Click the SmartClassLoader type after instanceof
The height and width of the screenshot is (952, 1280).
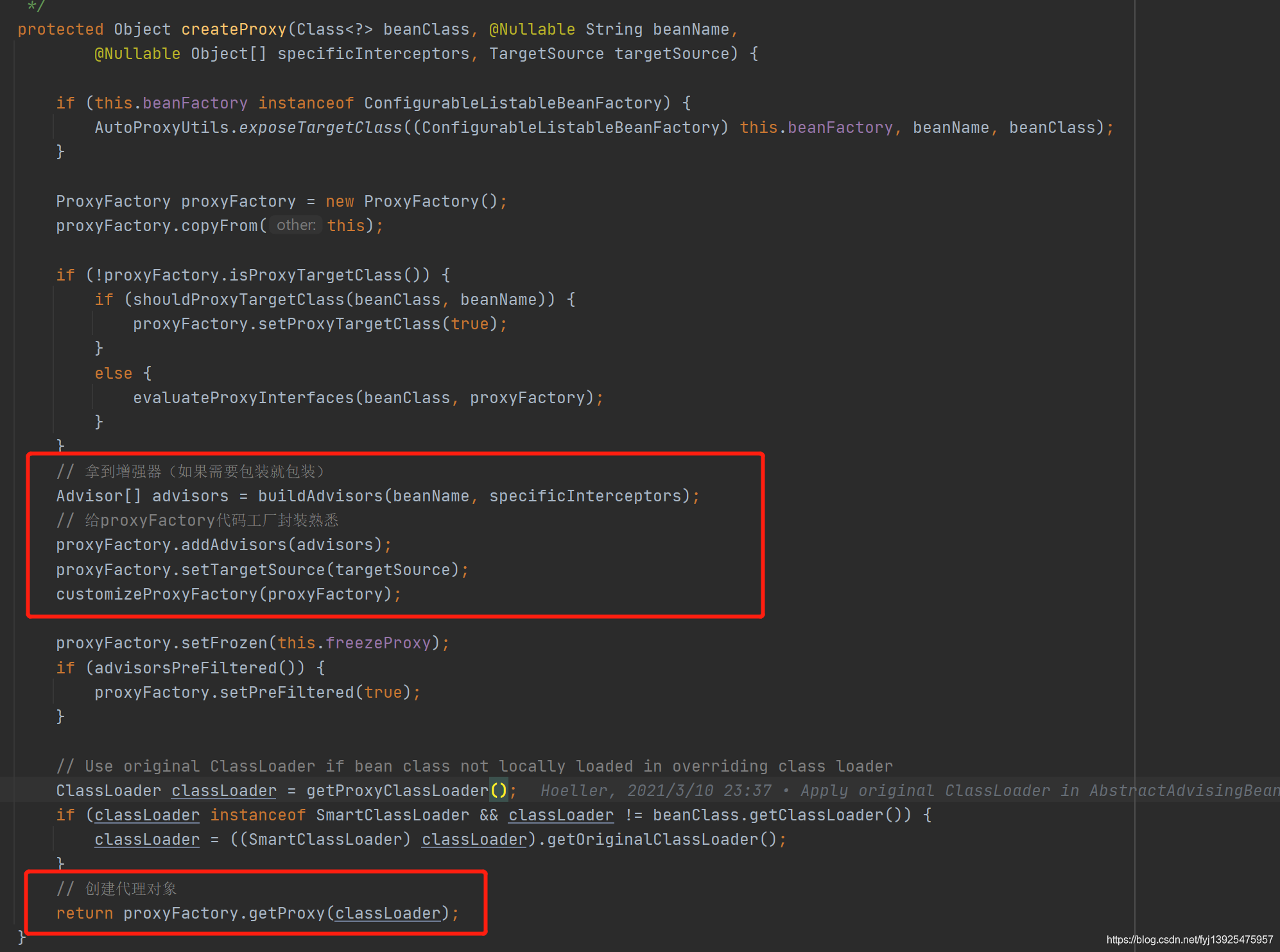click(392, 815)
